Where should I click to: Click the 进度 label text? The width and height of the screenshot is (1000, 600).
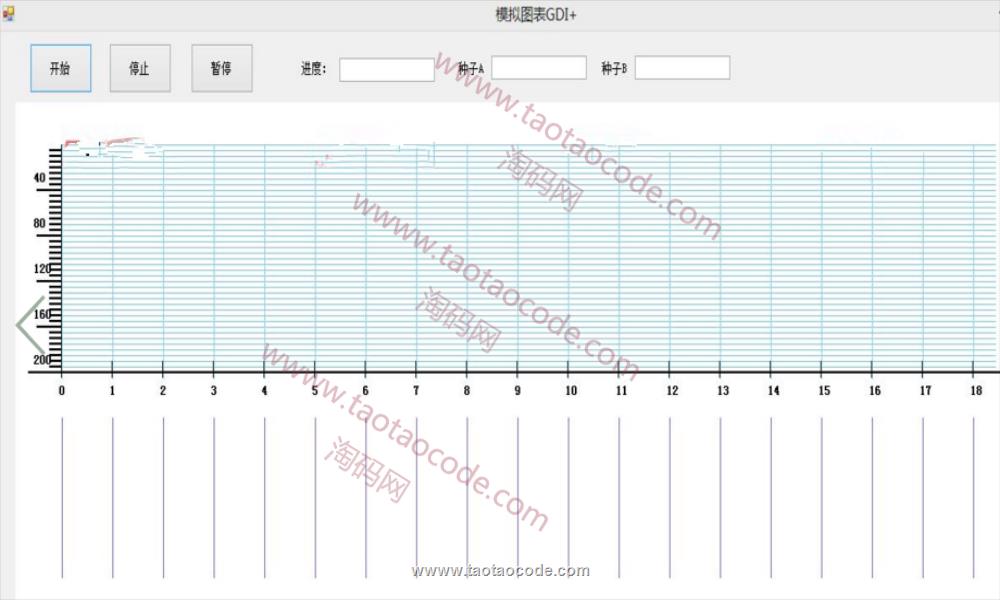point(314,69)
